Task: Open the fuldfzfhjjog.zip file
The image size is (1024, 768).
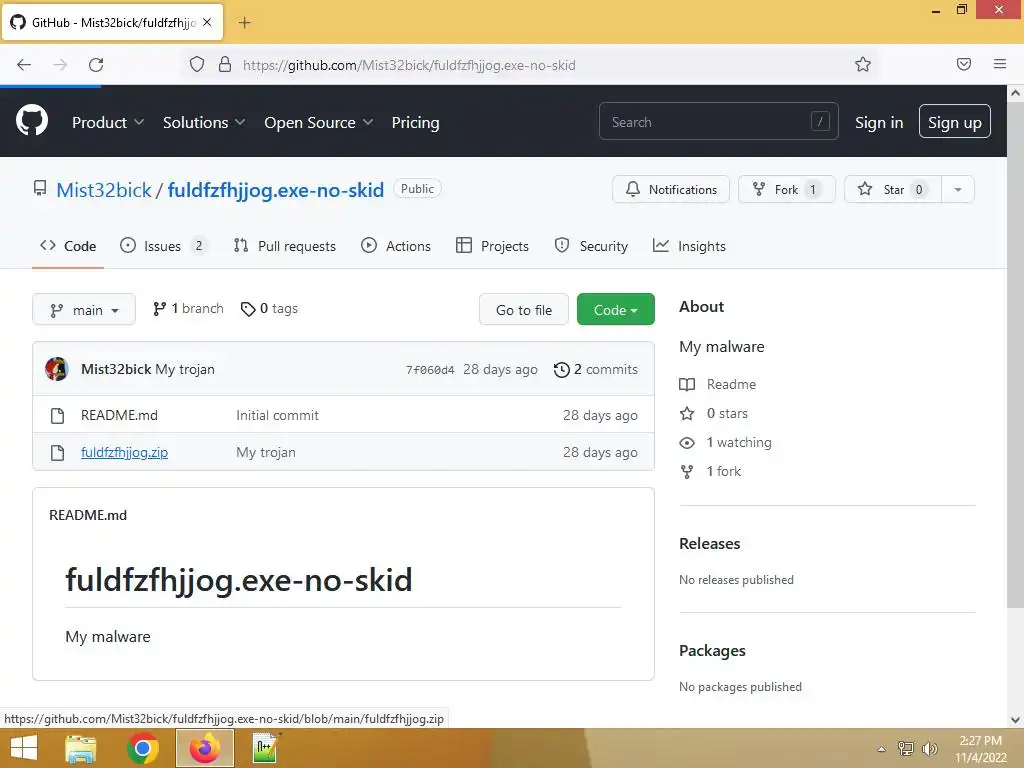Action: (x=124, y=453)
